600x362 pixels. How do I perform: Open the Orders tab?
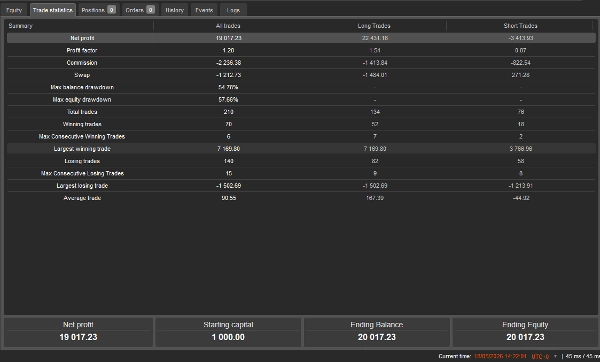click(140, 10)
